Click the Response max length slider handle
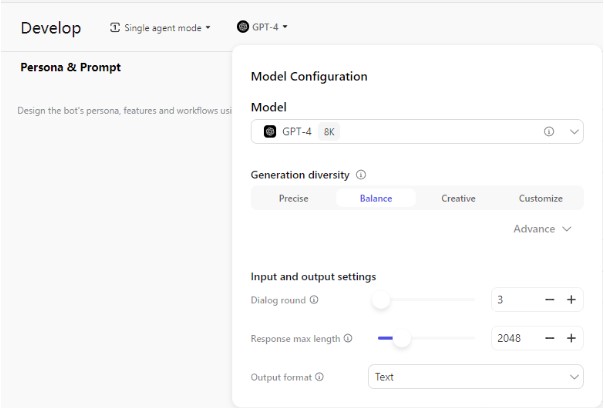The image size is (604, 408). click(x=402, y=339)
